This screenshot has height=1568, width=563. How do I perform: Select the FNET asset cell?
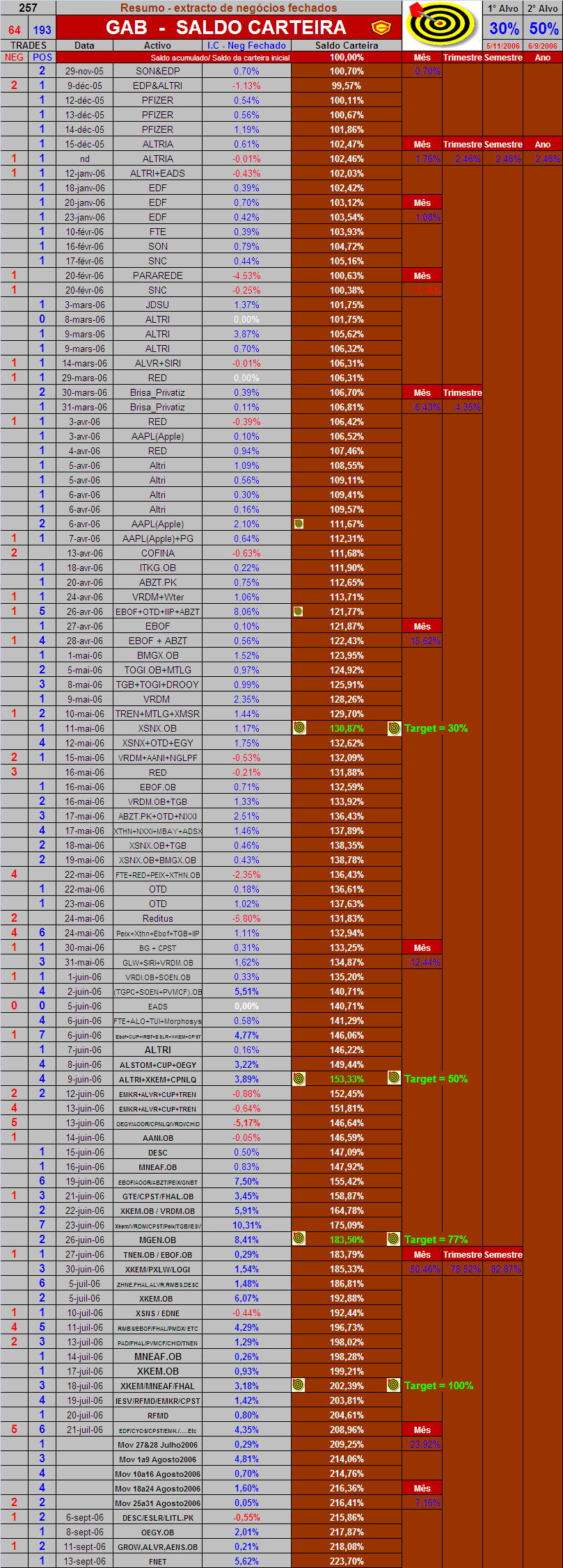pos(157,1561)
